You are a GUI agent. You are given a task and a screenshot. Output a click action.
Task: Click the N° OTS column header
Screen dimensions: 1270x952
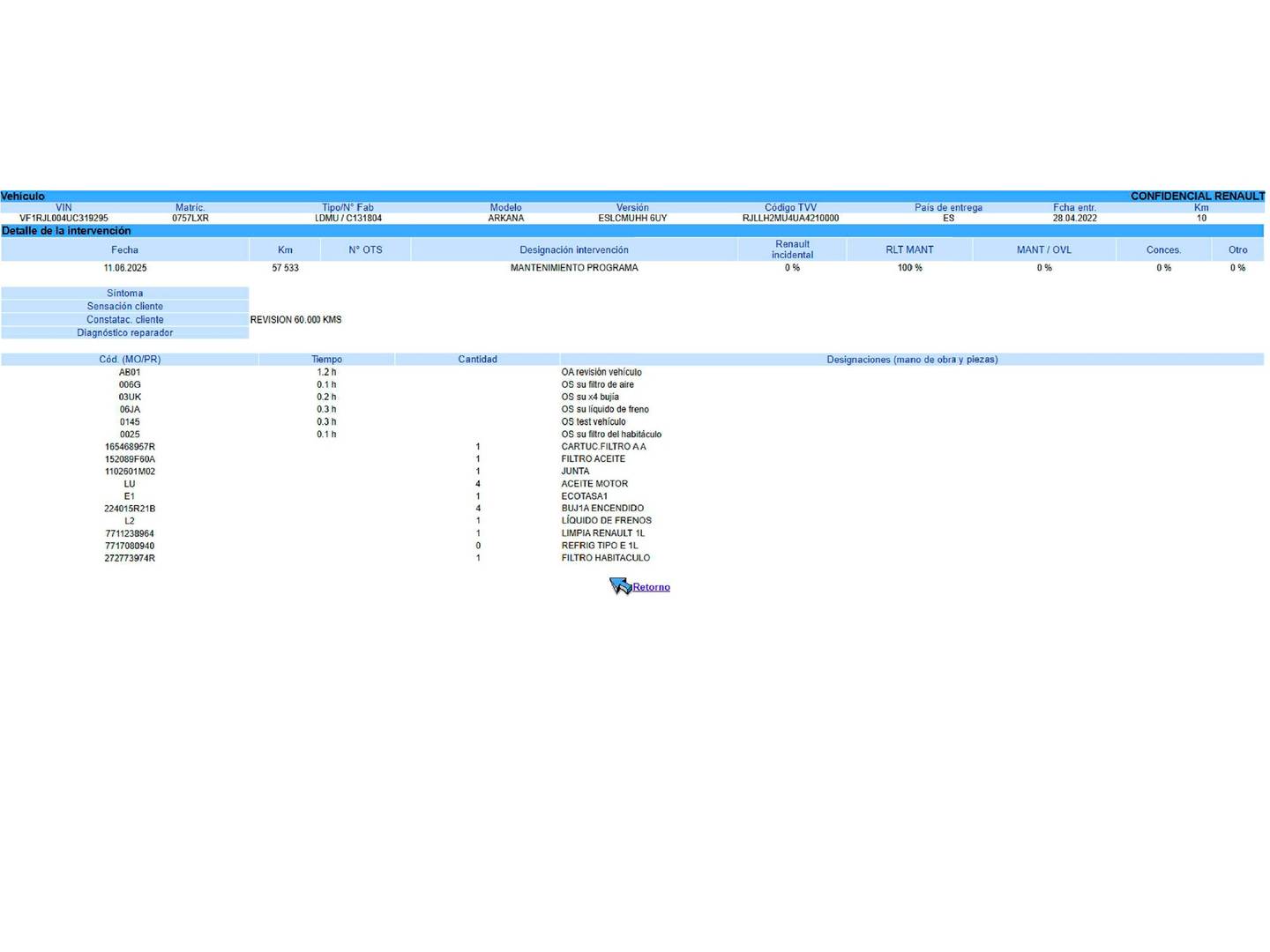coord(366,250)
